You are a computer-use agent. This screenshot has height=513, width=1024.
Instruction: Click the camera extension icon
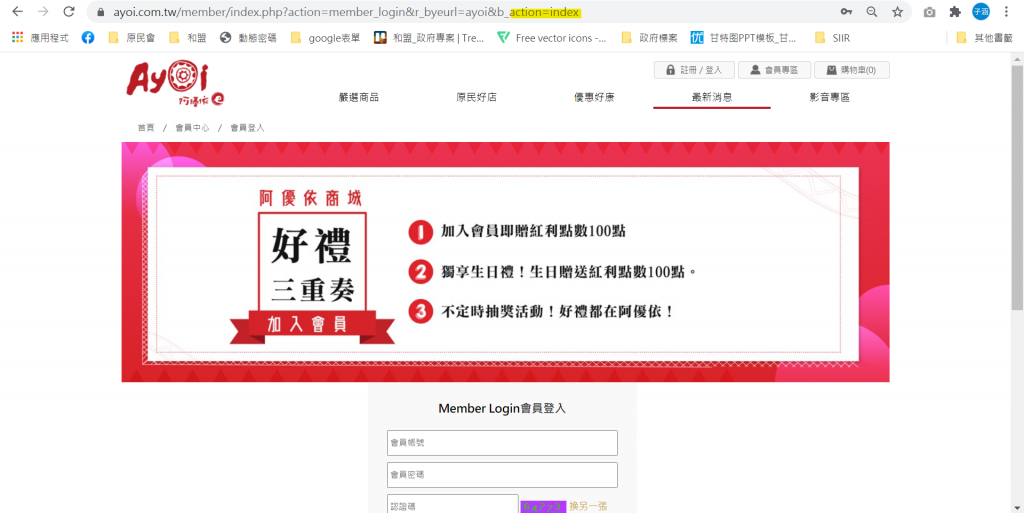(x=929, y=12)
